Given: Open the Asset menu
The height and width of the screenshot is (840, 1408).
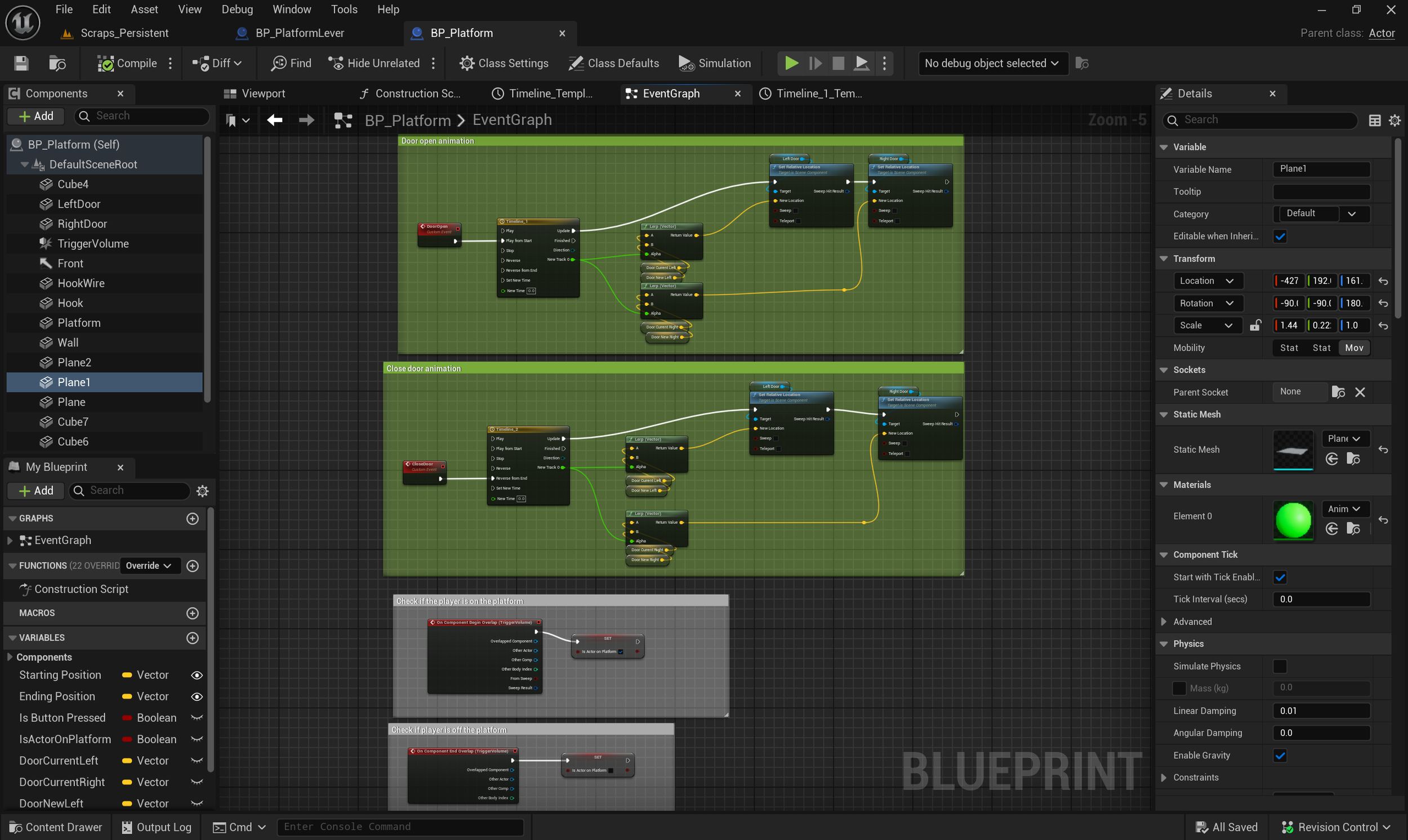Looking at the screenshot, I should click(x=144, y=10).
